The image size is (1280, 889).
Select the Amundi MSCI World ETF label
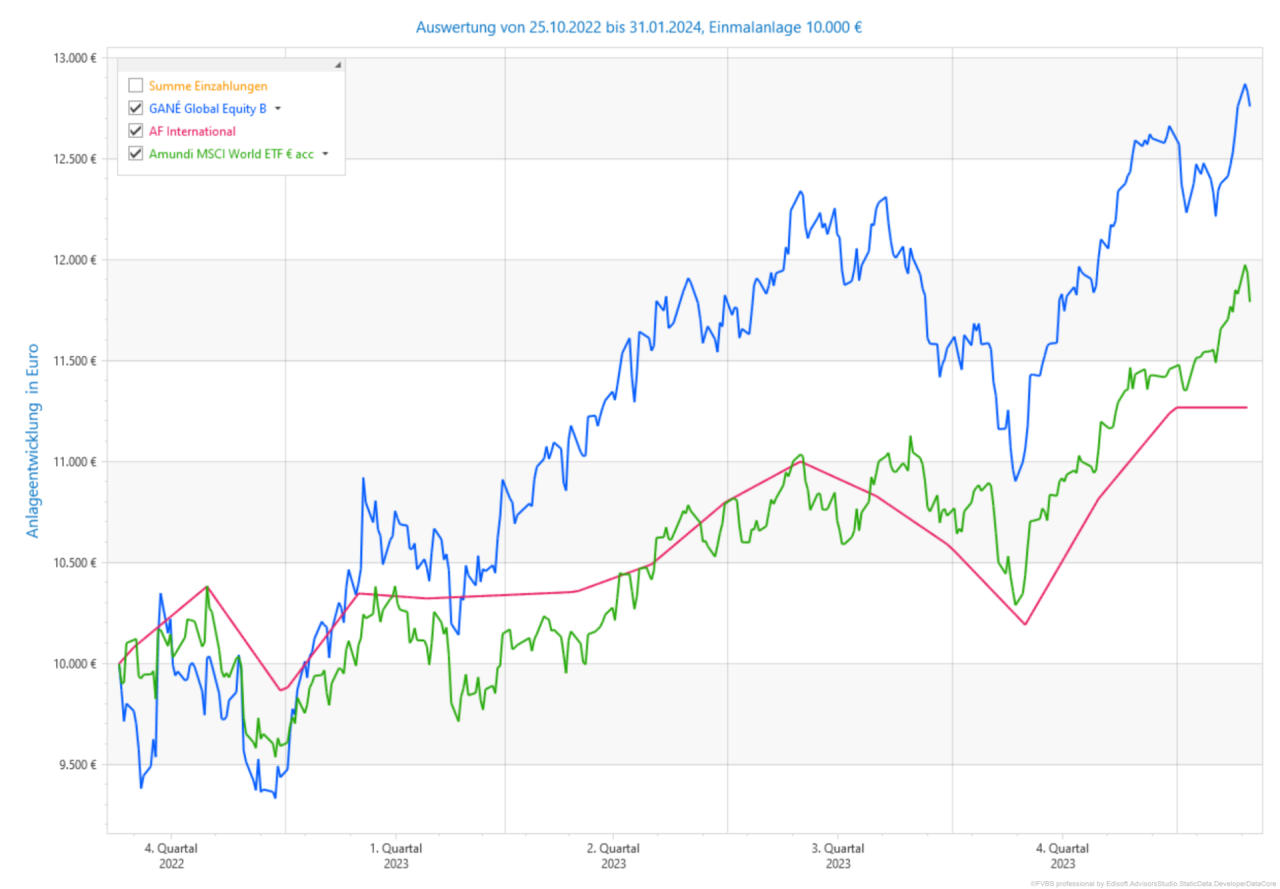[x=231, y=154]
